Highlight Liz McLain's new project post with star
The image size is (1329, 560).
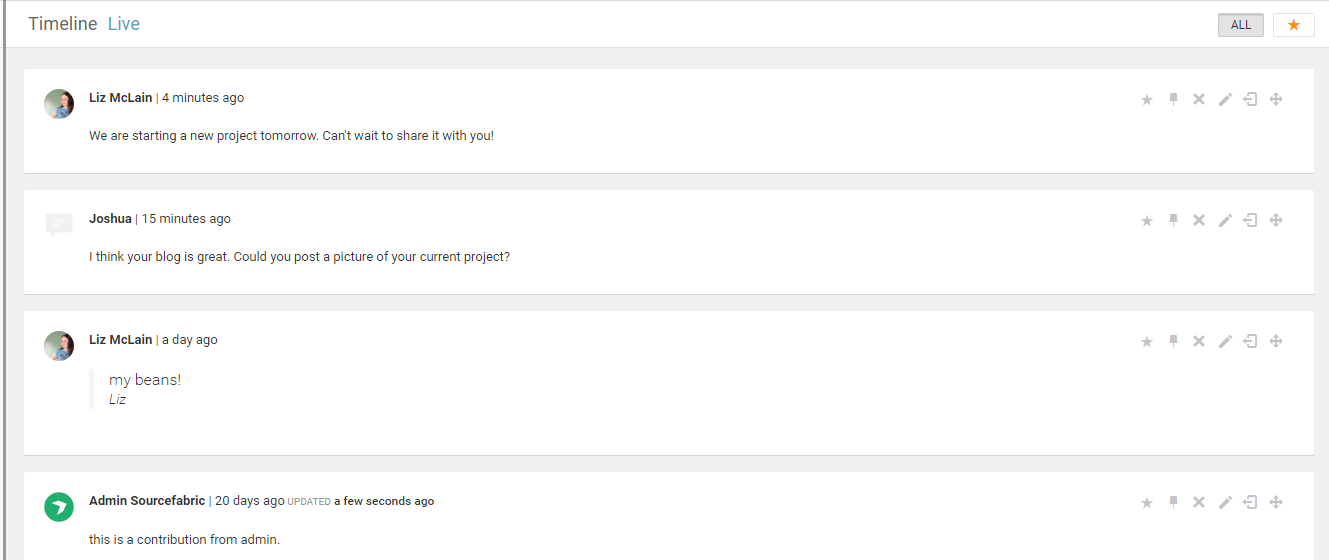(1147, 99)
